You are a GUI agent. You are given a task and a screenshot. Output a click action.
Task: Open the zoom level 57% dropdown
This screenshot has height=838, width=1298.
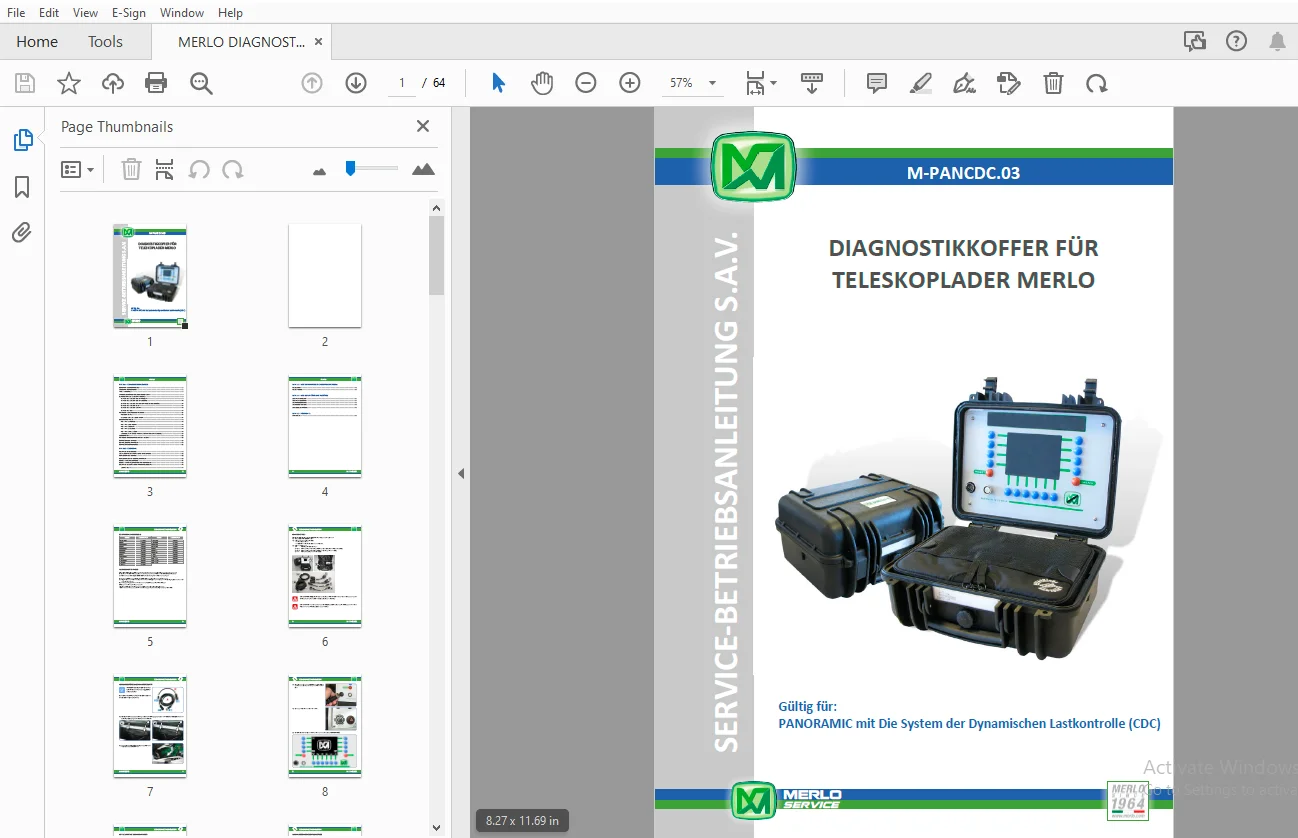(x=694, y=83)
